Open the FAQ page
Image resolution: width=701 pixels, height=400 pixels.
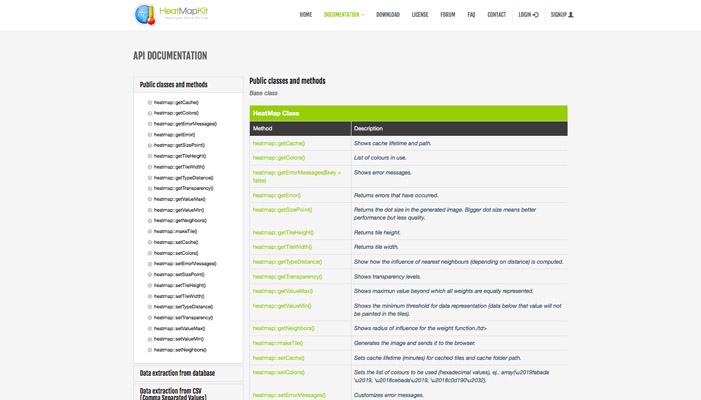(x=471, y=15)
